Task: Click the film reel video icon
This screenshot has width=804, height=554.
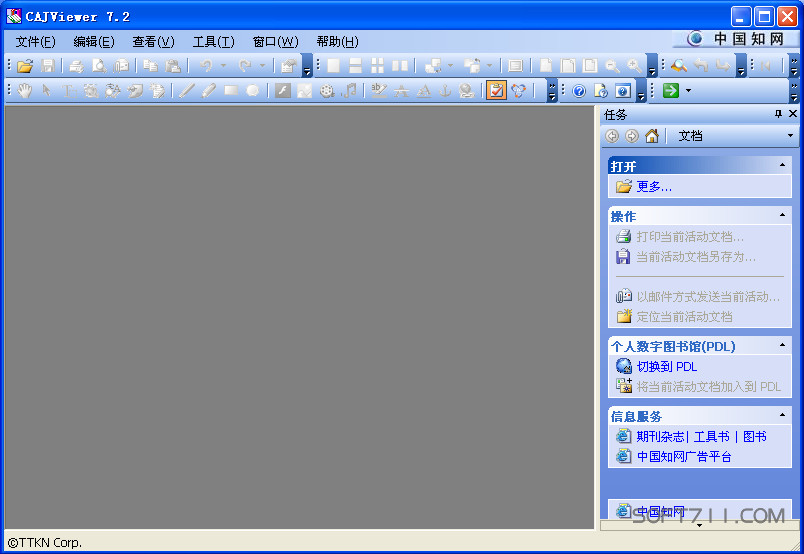Action: click(327, 91)
